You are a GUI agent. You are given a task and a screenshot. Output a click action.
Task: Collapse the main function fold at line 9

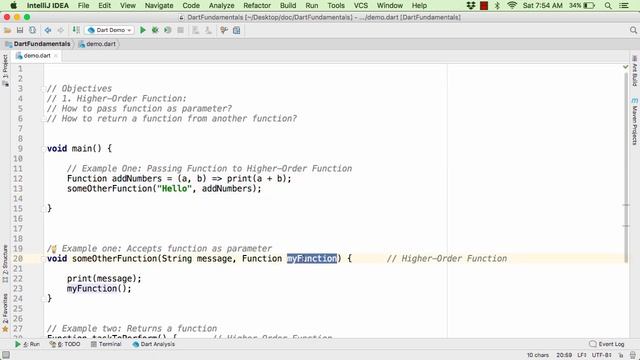tap(43, 149)
